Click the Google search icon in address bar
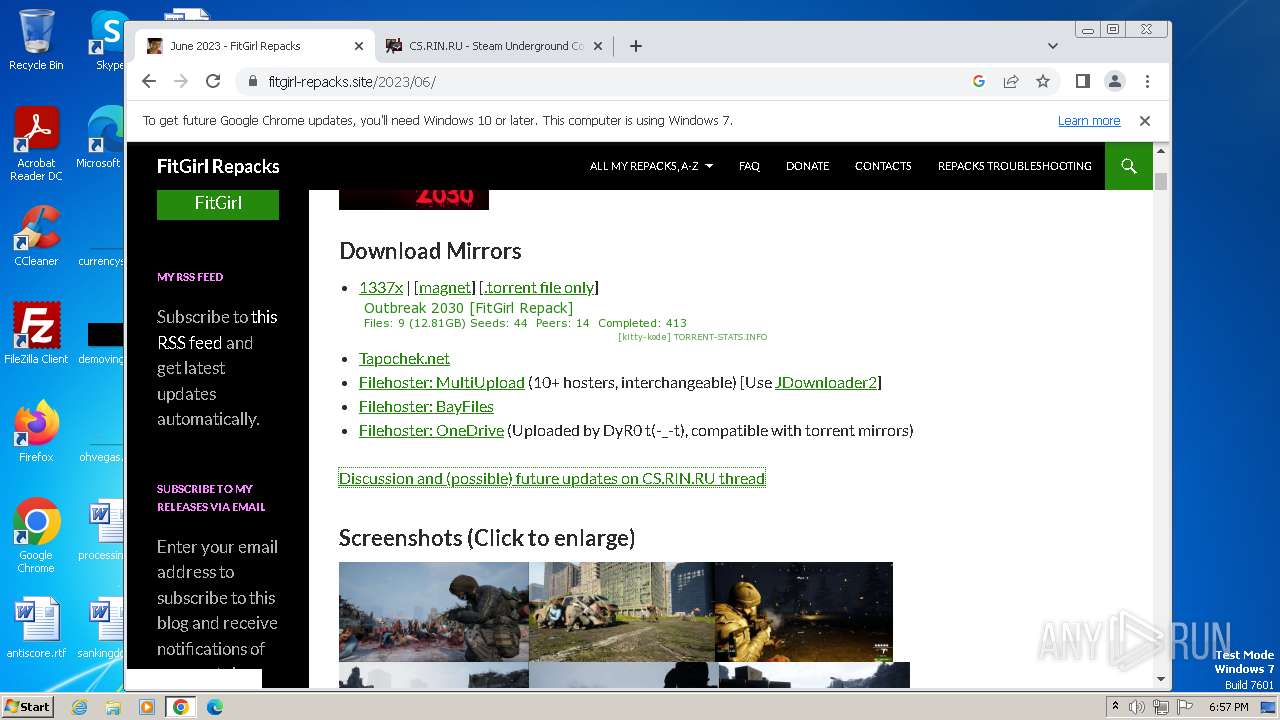1280x720 pixels. pos(979,81)
